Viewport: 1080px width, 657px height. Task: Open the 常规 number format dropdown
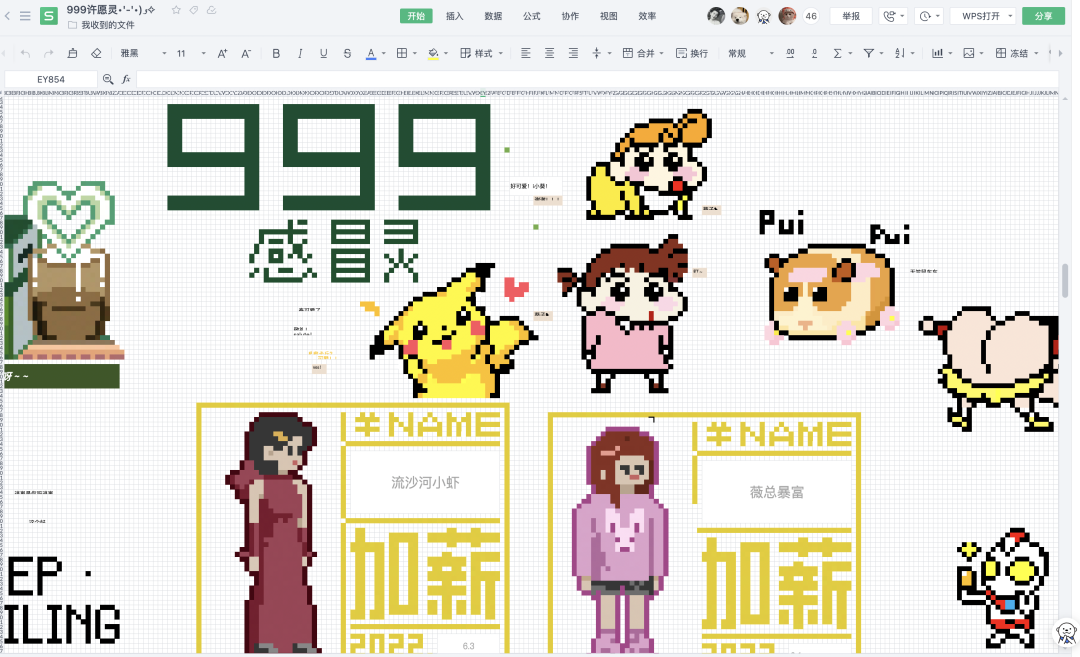(x=751, y=53)
